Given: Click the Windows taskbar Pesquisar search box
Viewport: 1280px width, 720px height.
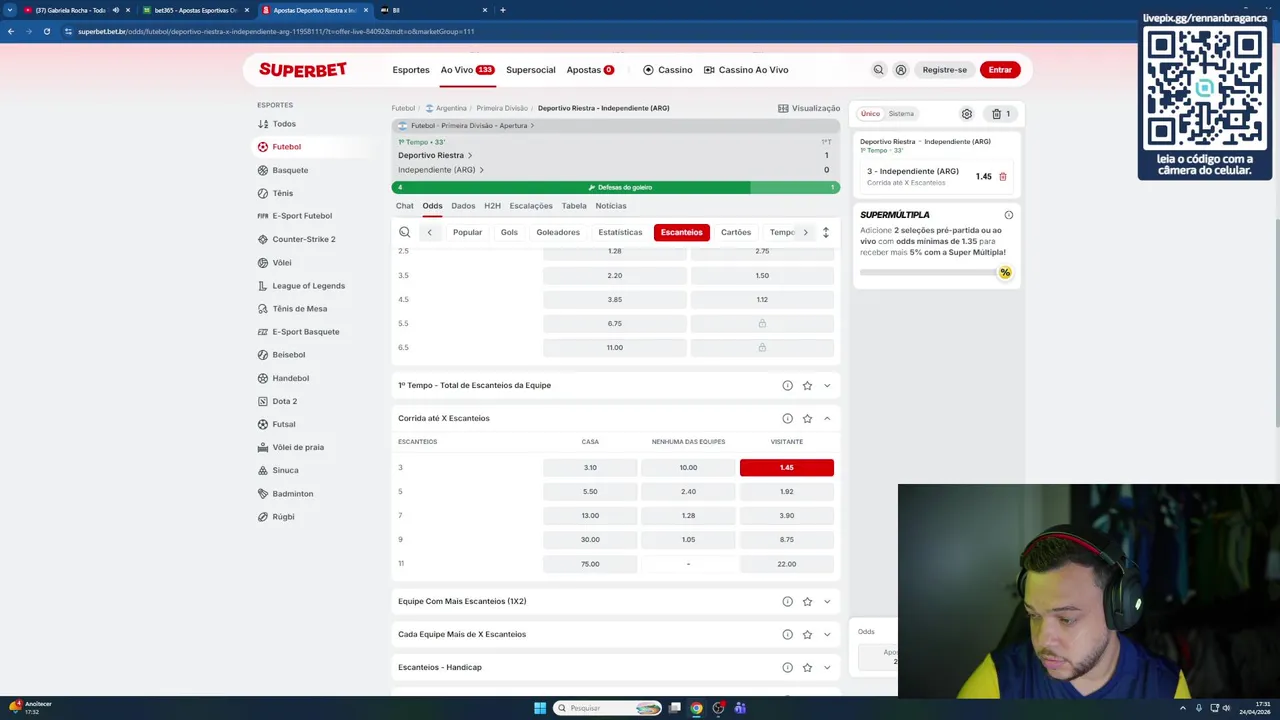Looking at the screenshot, I should [x=609, y=708].
